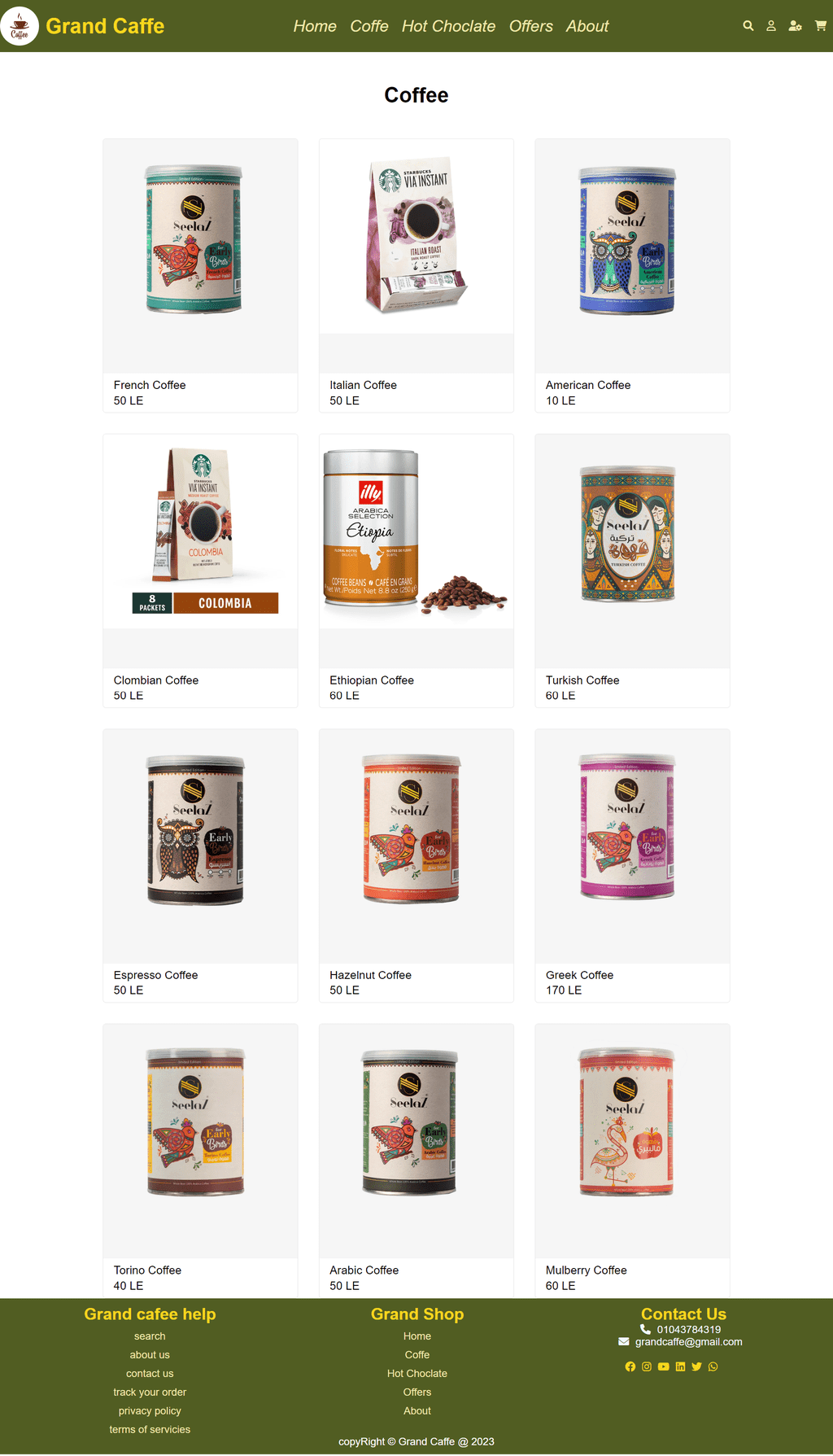
Task: Open the Offers menu item in header
Action: point(530,26)
